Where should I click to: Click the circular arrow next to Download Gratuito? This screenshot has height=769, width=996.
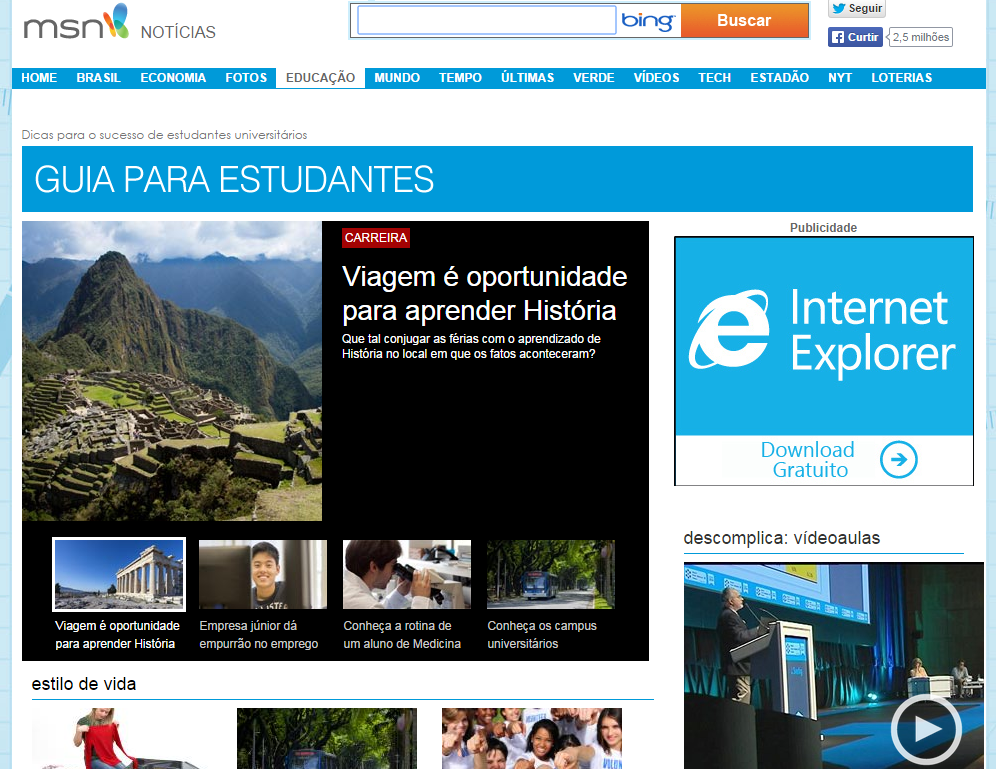[x=900, y=460]
